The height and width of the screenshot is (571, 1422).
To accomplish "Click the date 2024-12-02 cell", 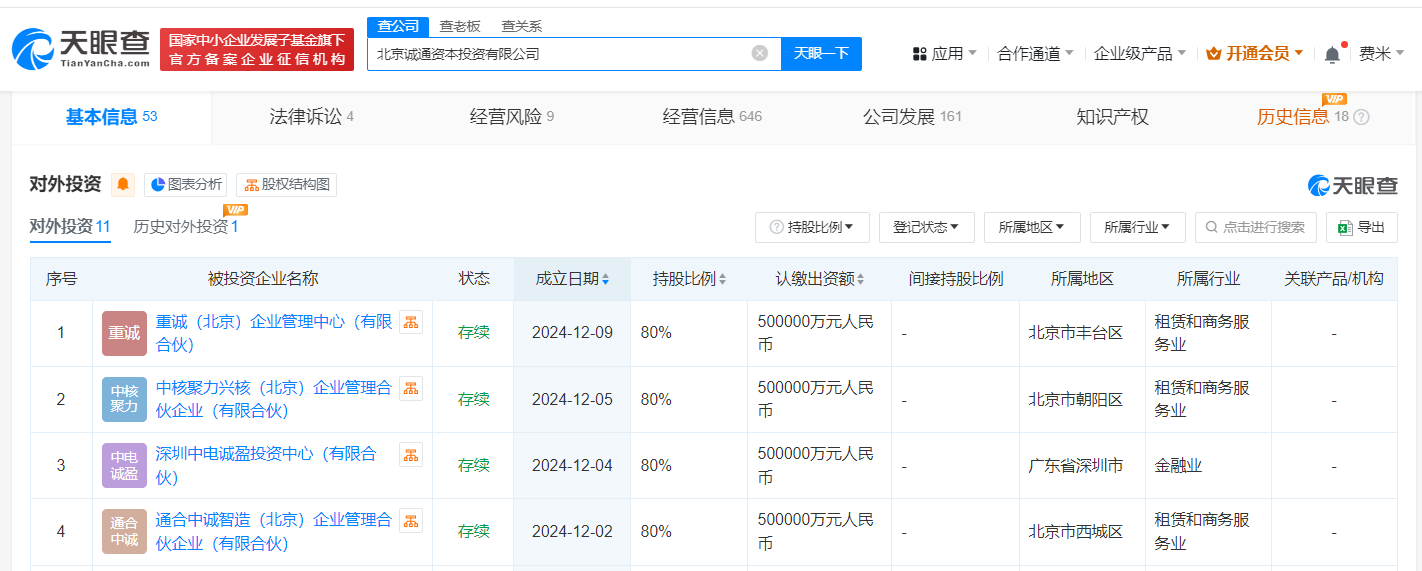I will click(572, 531).
